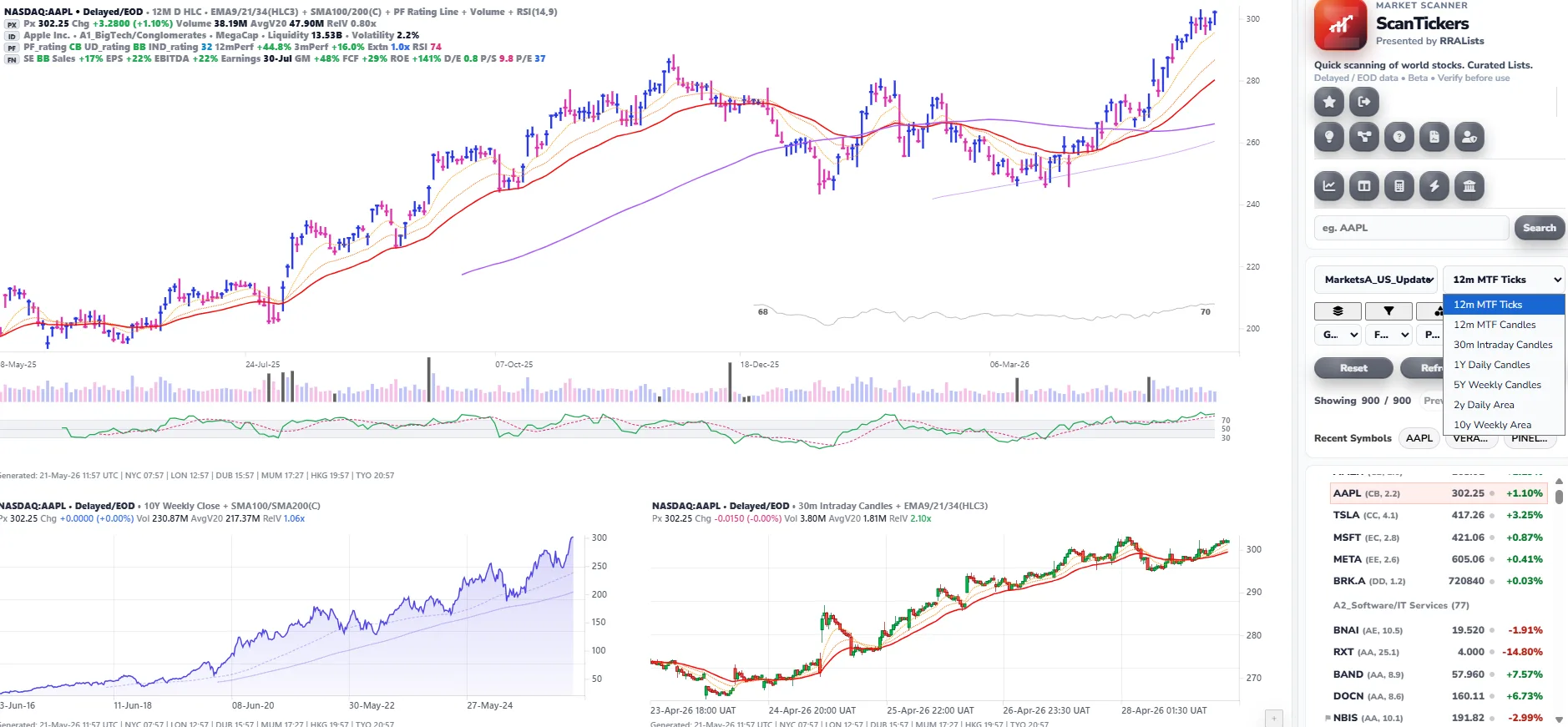
Task: Click the flow diagram icon button
Action: (1364, 137)
